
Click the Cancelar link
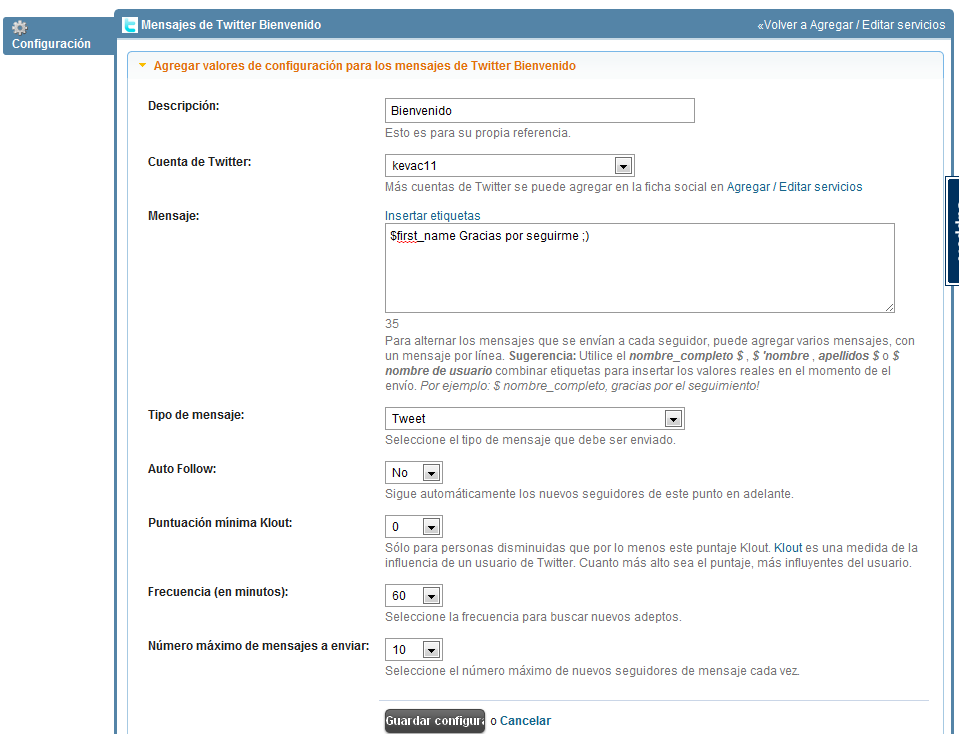(525, 721)
